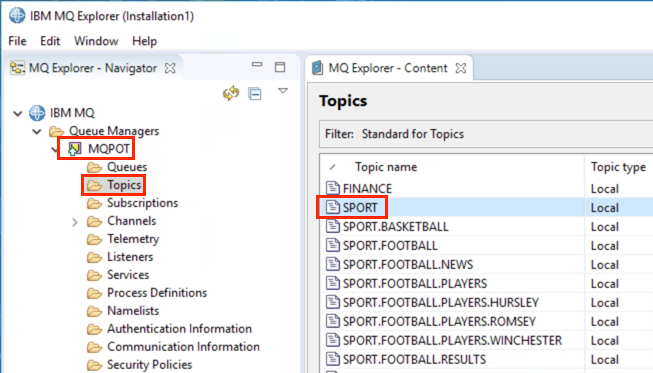
Task: Open the Edit menu
Action: [x=50, y=41]
